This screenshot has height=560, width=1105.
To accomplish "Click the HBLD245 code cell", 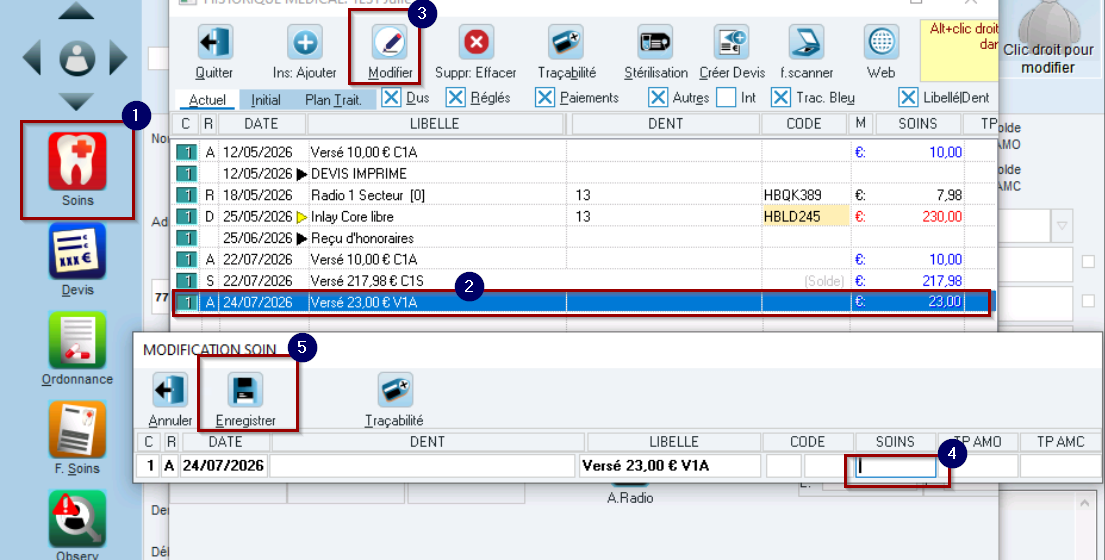I will click(805, 216).
